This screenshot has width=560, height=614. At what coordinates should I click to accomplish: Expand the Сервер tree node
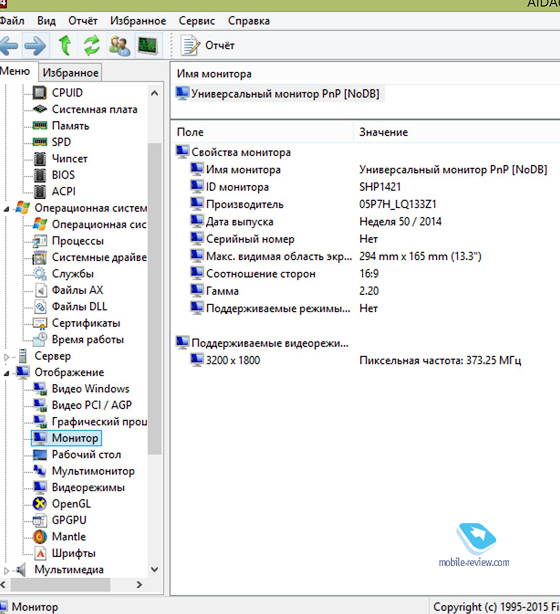(6, 357)
